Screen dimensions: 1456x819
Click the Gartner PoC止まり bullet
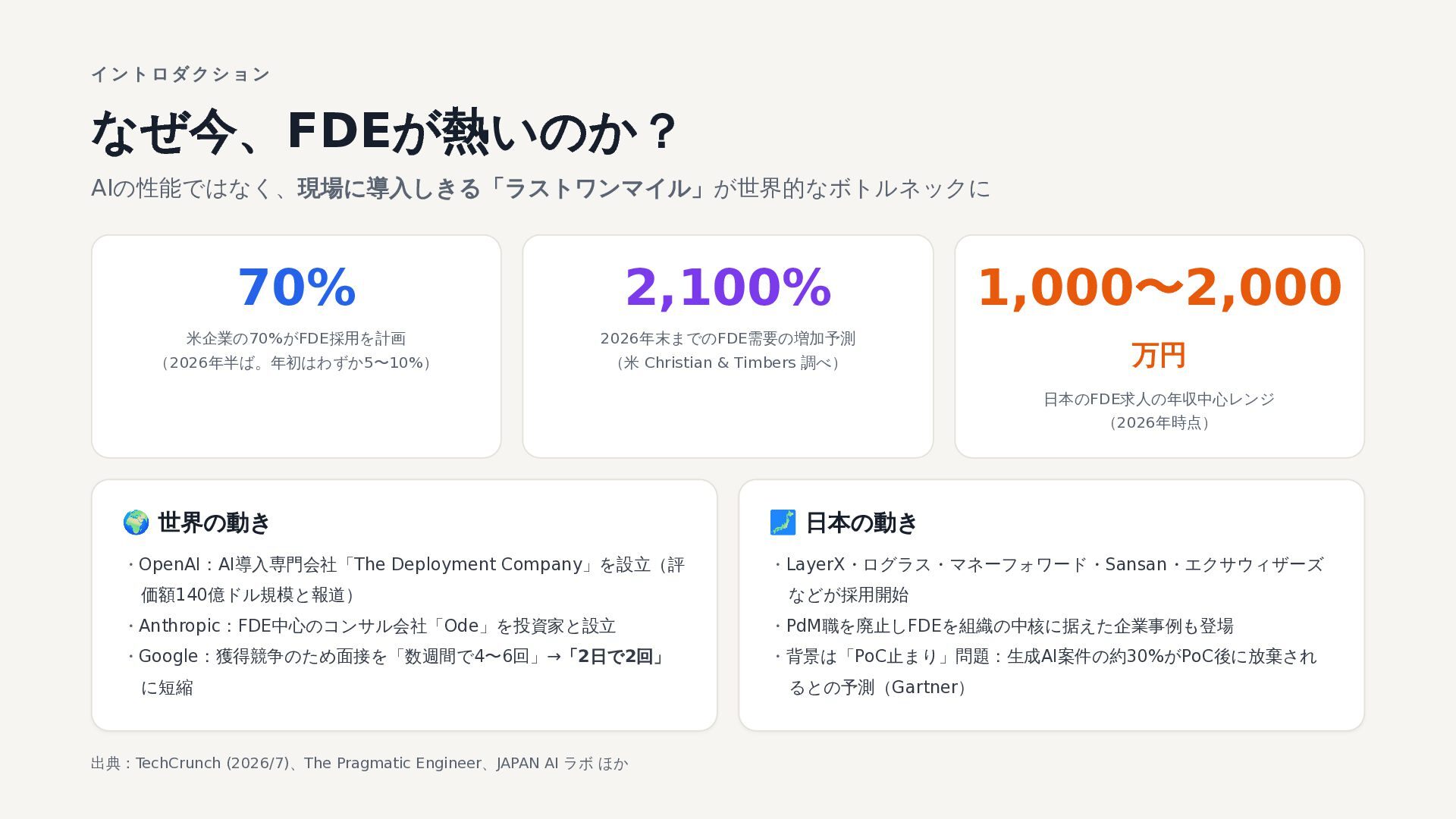coord(1045,671)
